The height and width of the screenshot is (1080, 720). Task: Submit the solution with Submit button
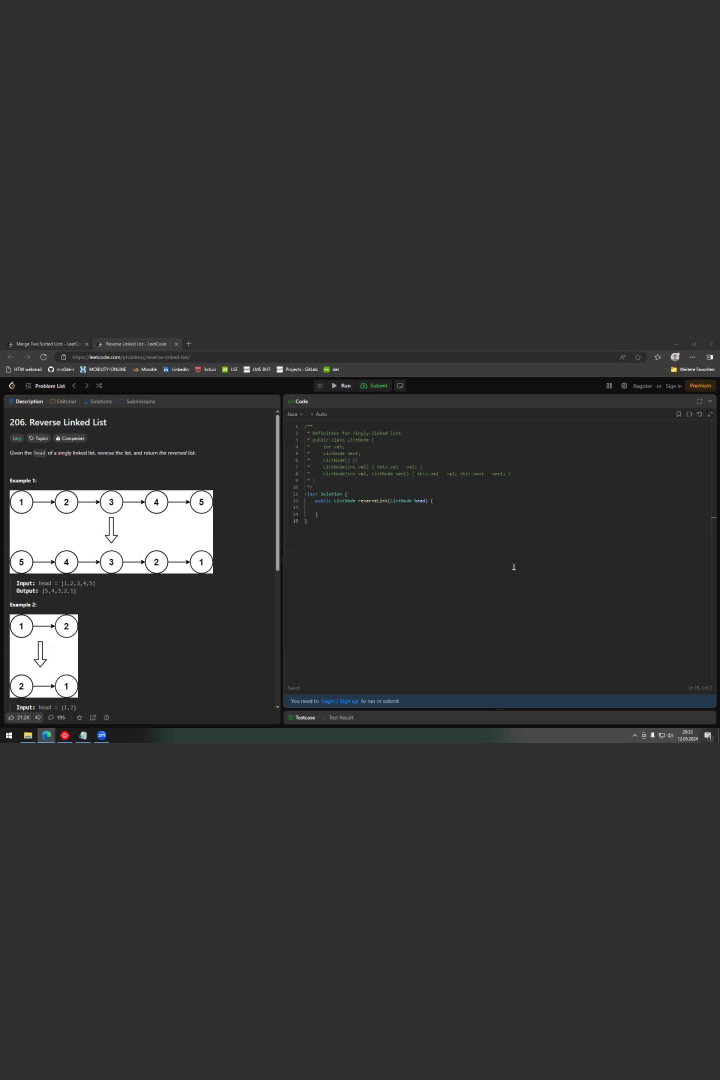374,386
